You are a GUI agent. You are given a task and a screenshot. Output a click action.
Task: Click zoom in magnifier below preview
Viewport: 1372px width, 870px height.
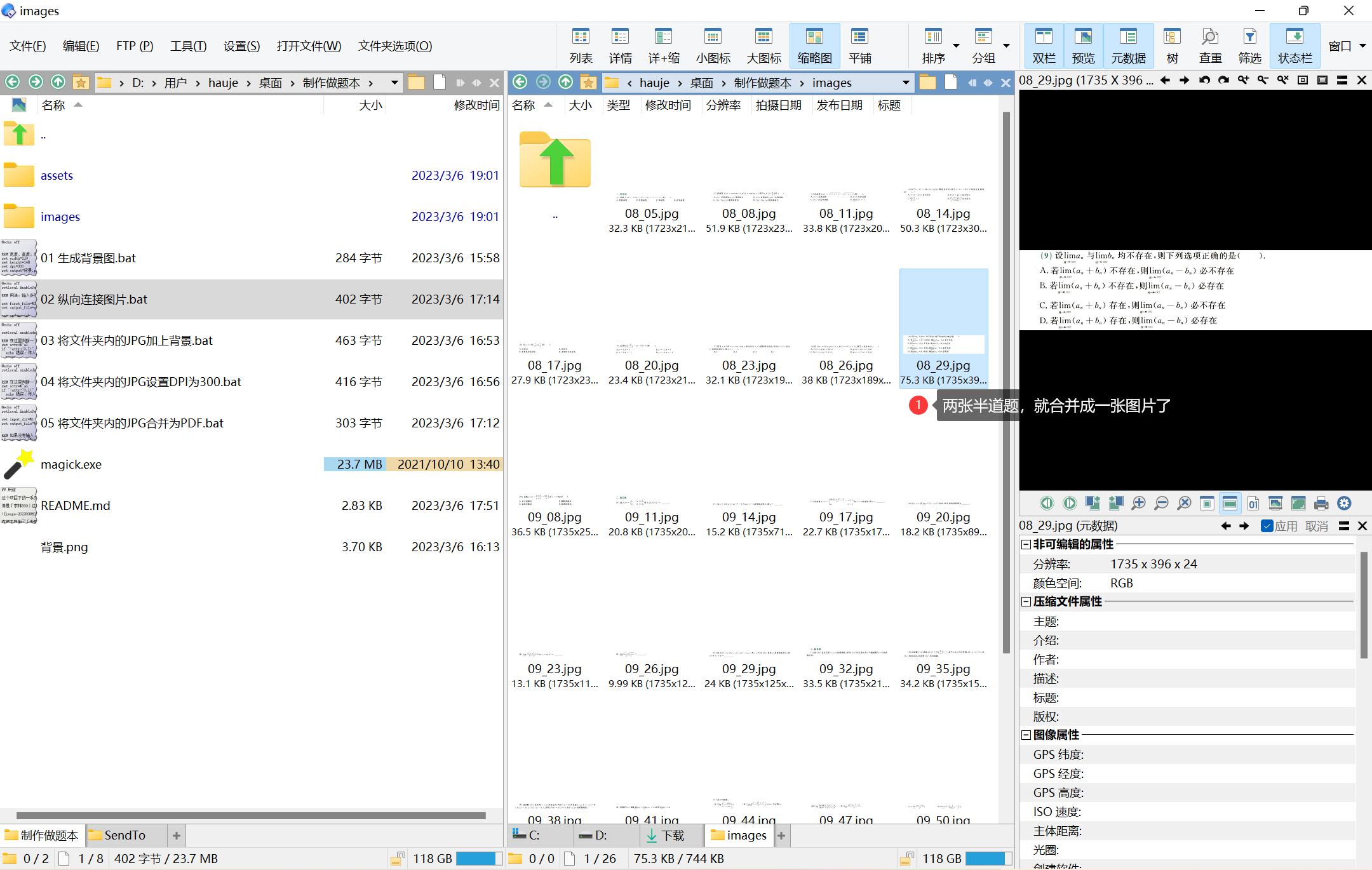(1138, 504)
